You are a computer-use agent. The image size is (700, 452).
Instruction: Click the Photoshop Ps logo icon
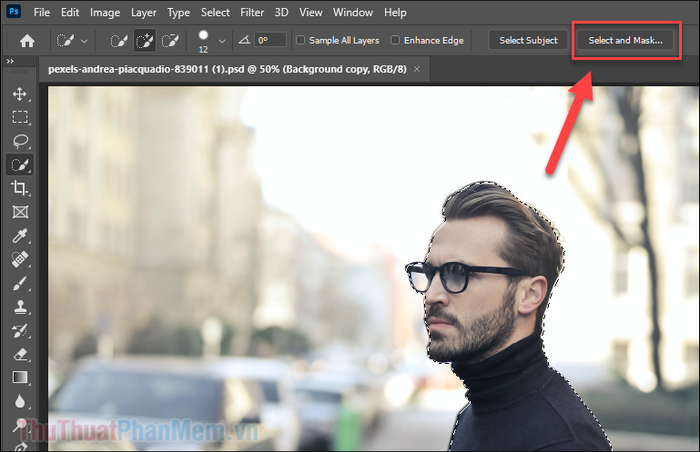[x=13, y=11]
